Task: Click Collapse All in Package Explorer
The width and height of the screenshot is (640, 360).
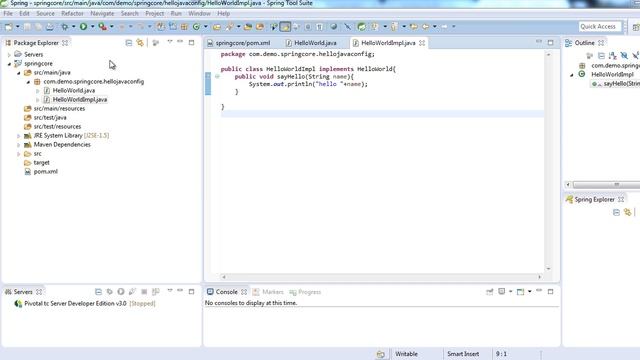Action: (129, 42)
